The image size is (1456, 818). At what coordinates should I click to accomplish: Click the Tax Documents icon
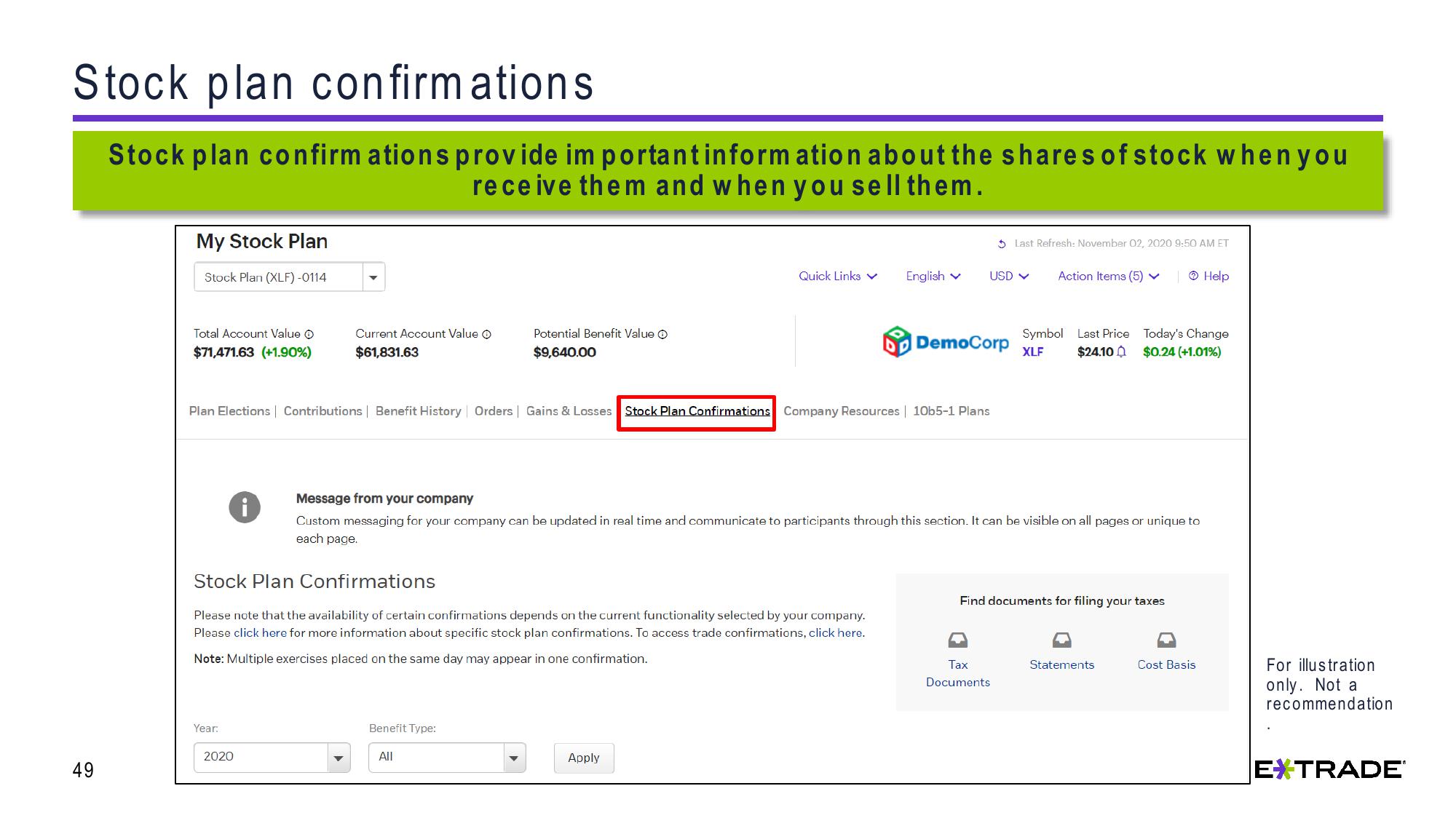coord(956,640)
